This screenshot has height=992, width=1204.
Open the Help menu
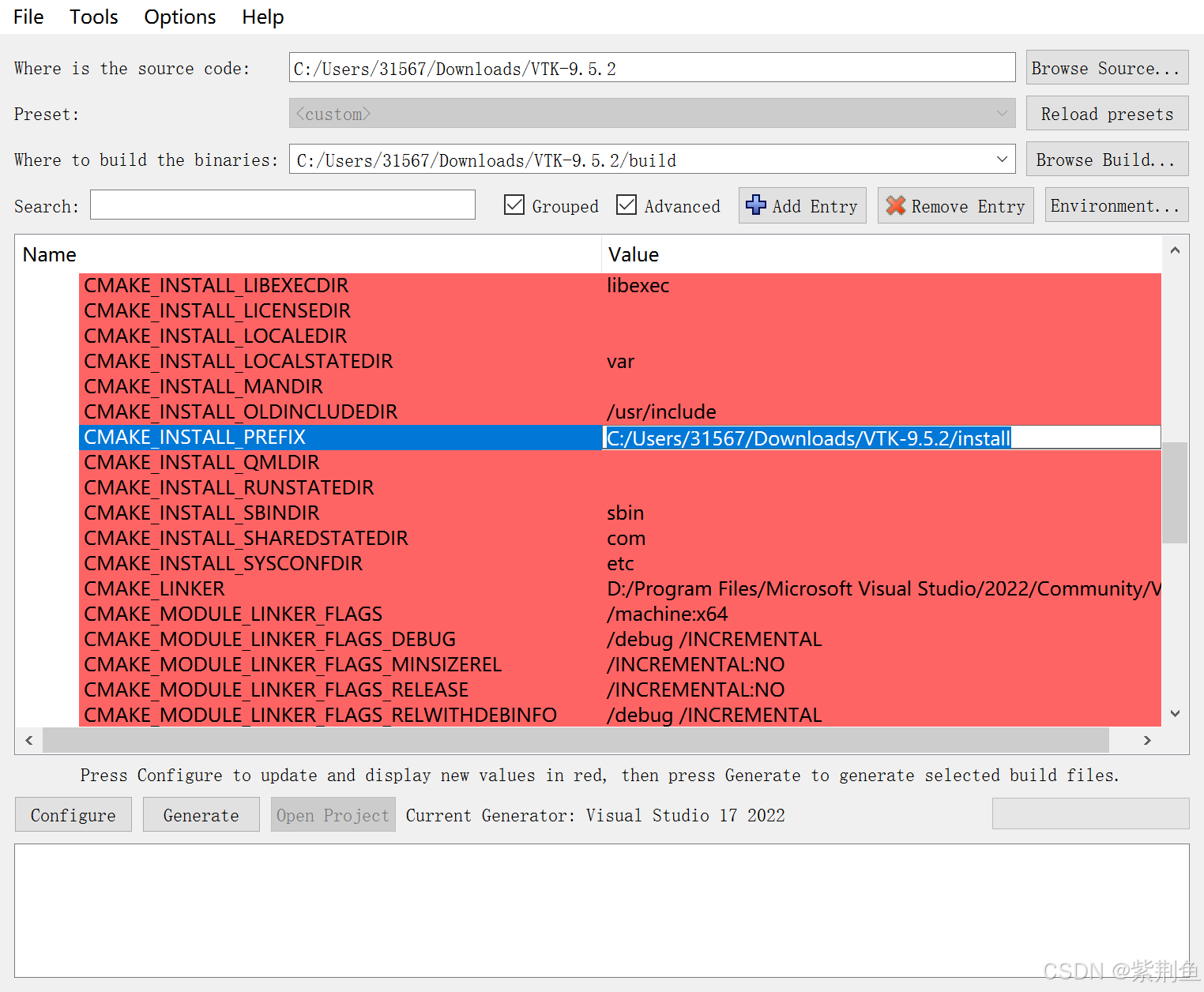[262, 17]
